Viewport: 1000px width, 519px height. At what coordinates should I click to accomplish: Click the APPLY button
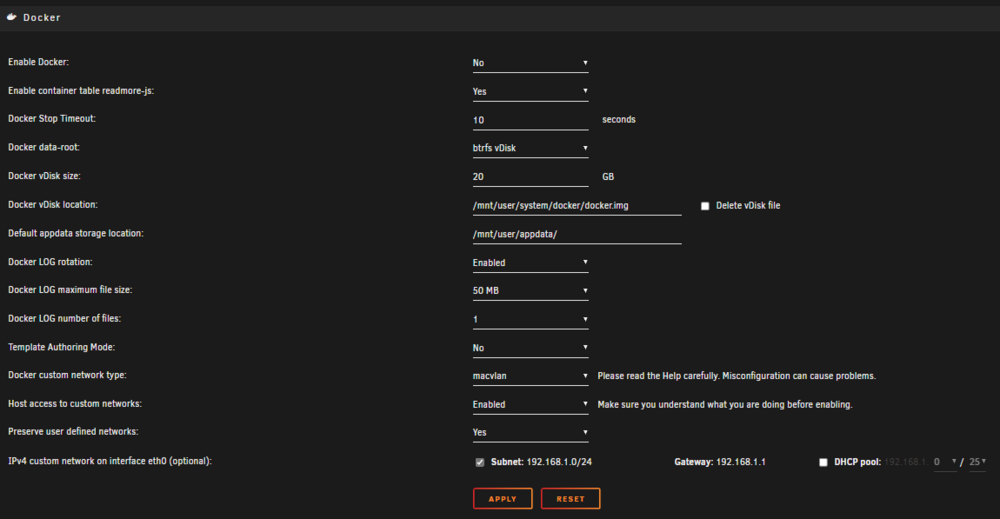coord(503,499)
